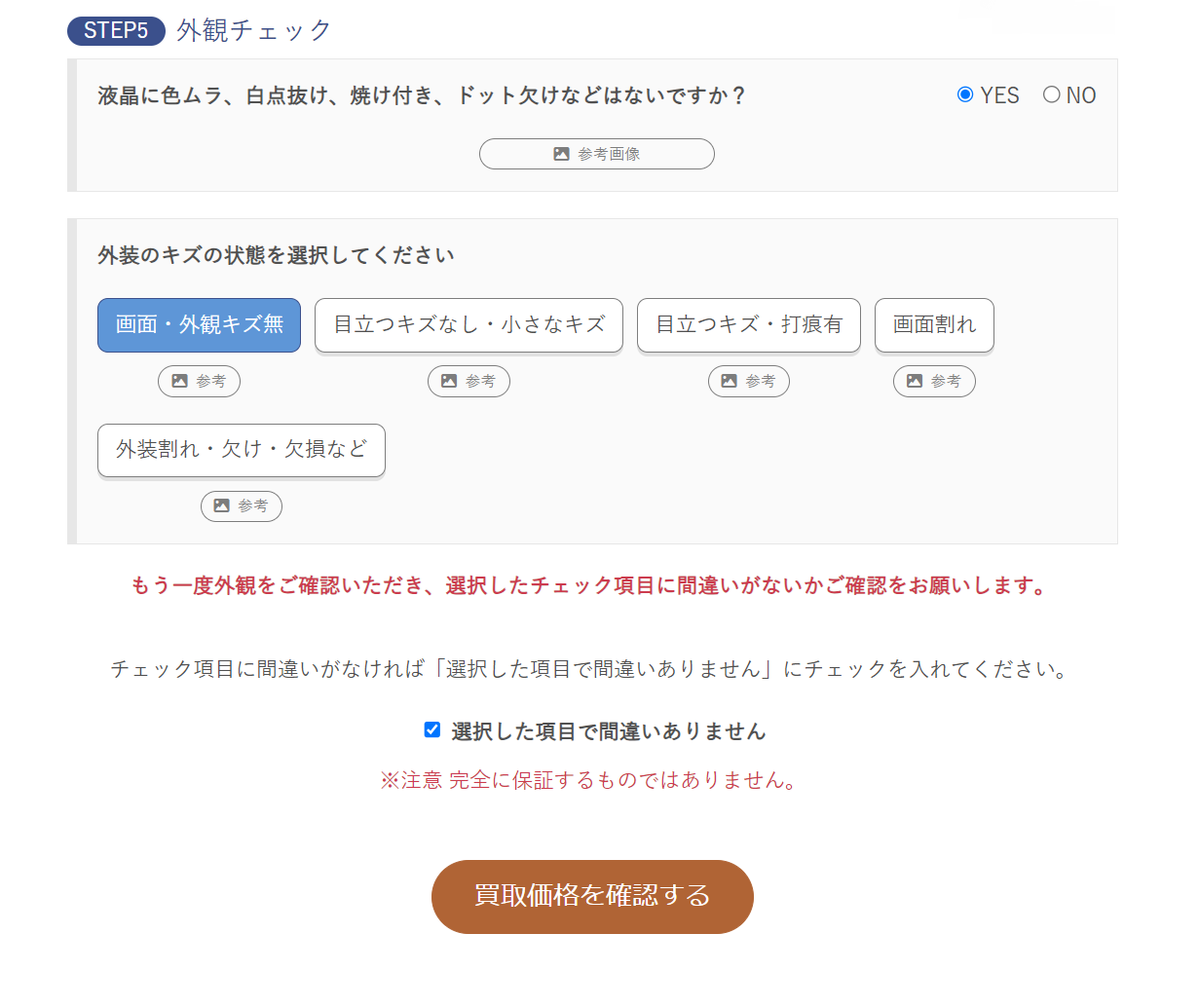Click the image icon in 参考 below 画面割れ
This screenshot has height=1008, width=1199.
click(915, 381)
